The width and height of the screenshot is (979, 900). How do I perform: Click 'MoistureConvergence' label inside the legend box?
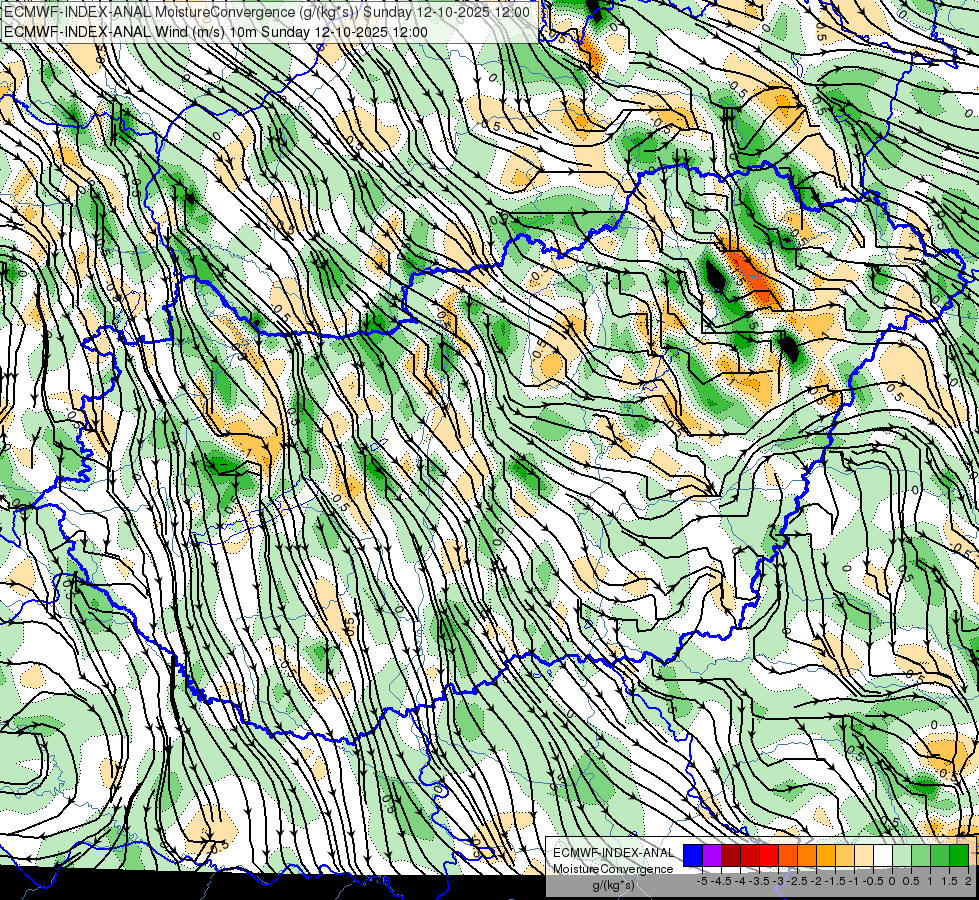(613, 869)
